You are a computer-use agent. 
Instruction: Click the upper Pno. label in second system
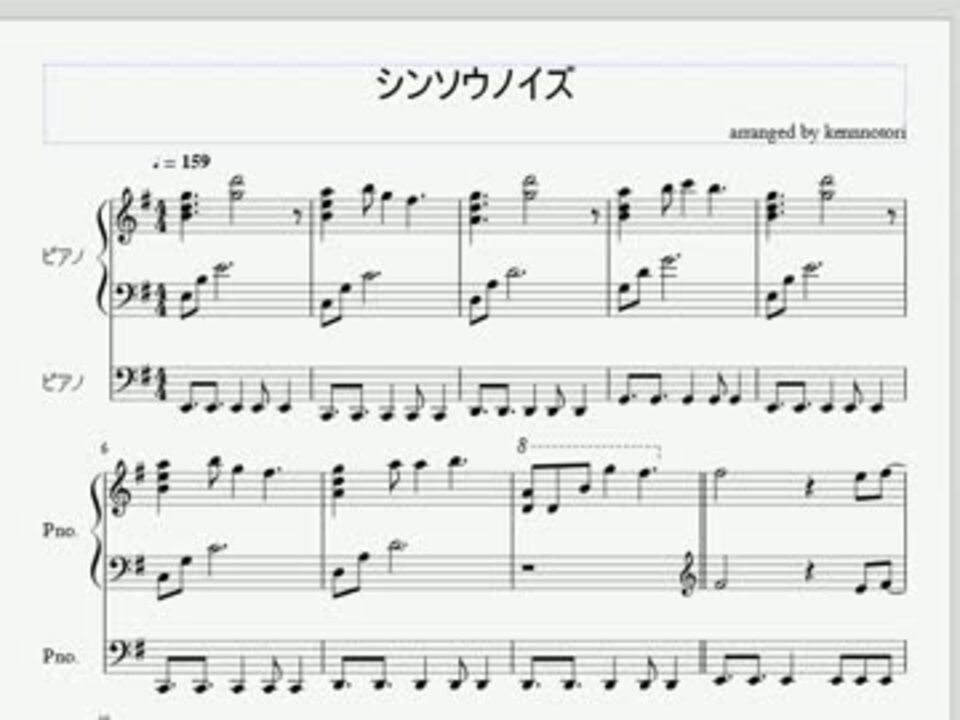pos(59,530)
